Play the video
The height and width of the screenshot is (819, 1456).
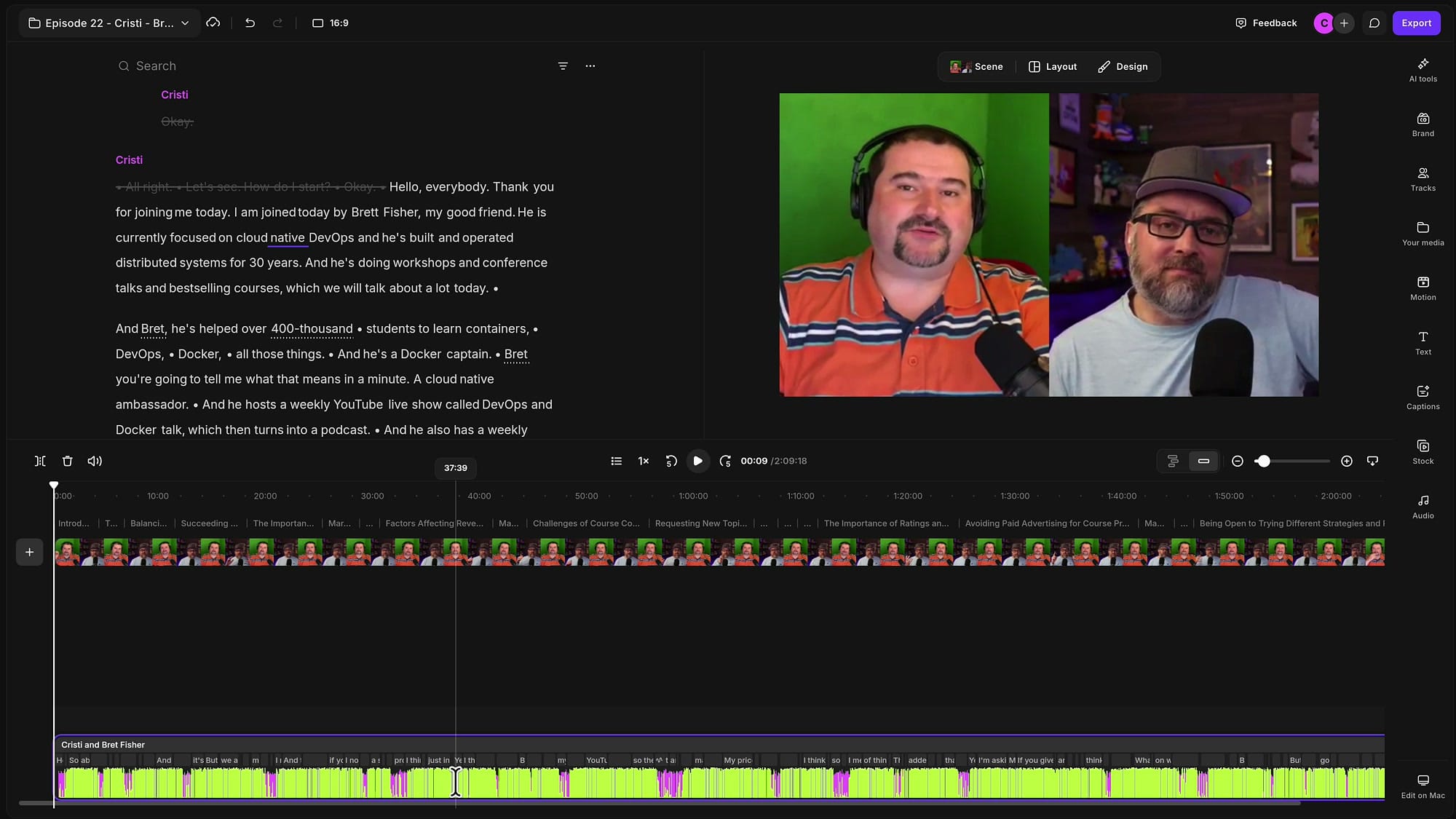(x=697, y=461)
